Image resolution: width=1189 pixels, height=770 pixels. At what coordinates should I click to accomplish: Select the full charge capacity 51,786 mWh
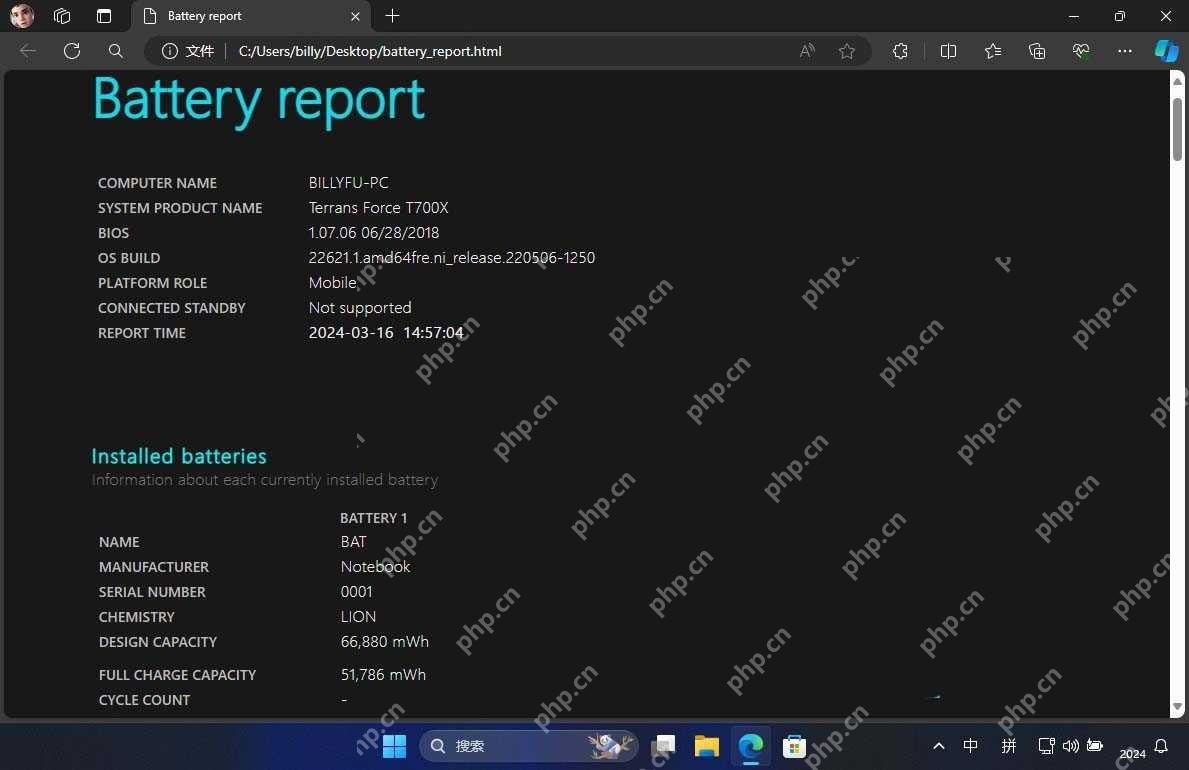coord(383,674)
